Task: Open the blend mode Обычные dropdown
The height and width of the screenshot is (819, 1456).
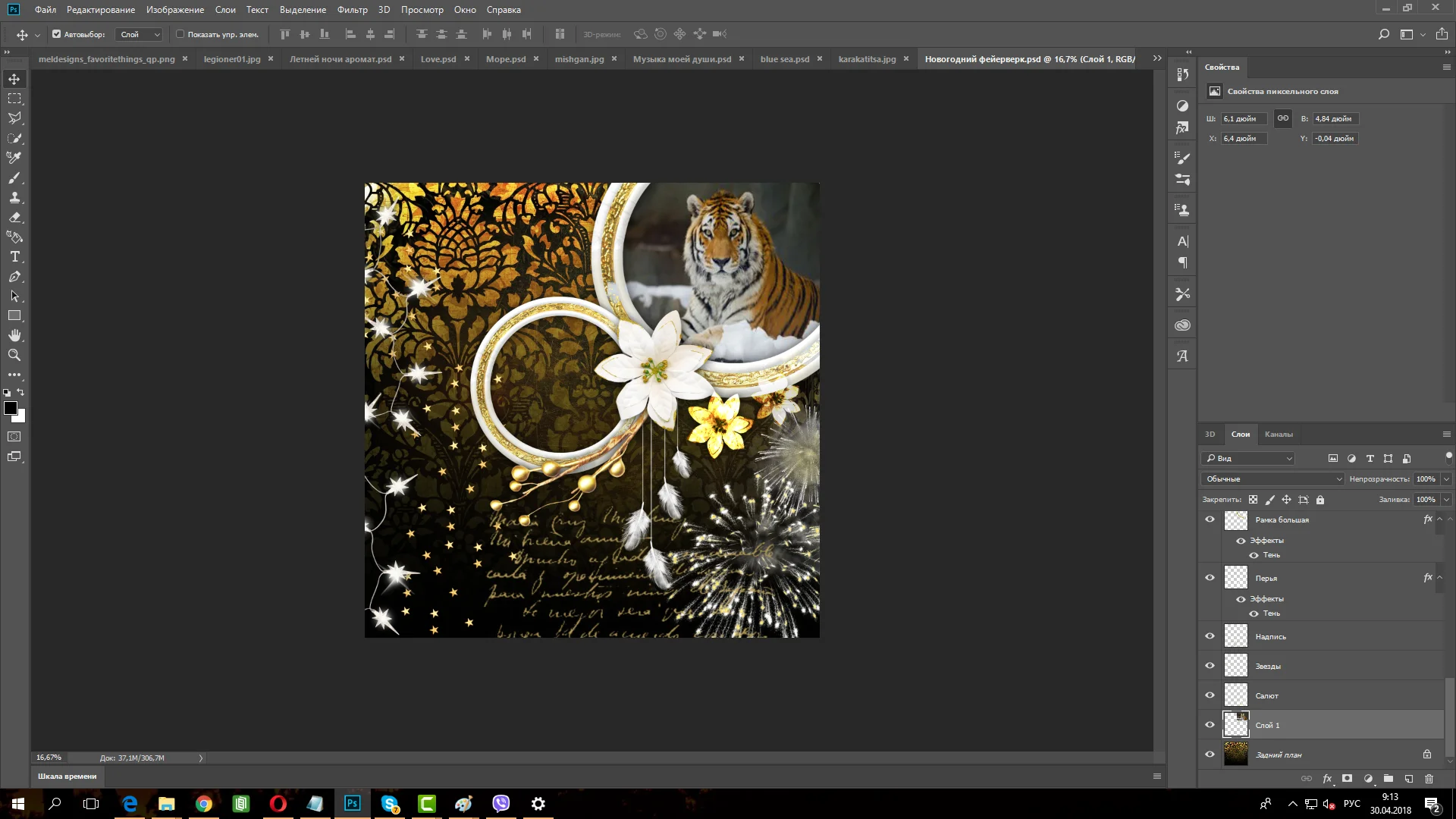Action: (x=1273, y=479)
